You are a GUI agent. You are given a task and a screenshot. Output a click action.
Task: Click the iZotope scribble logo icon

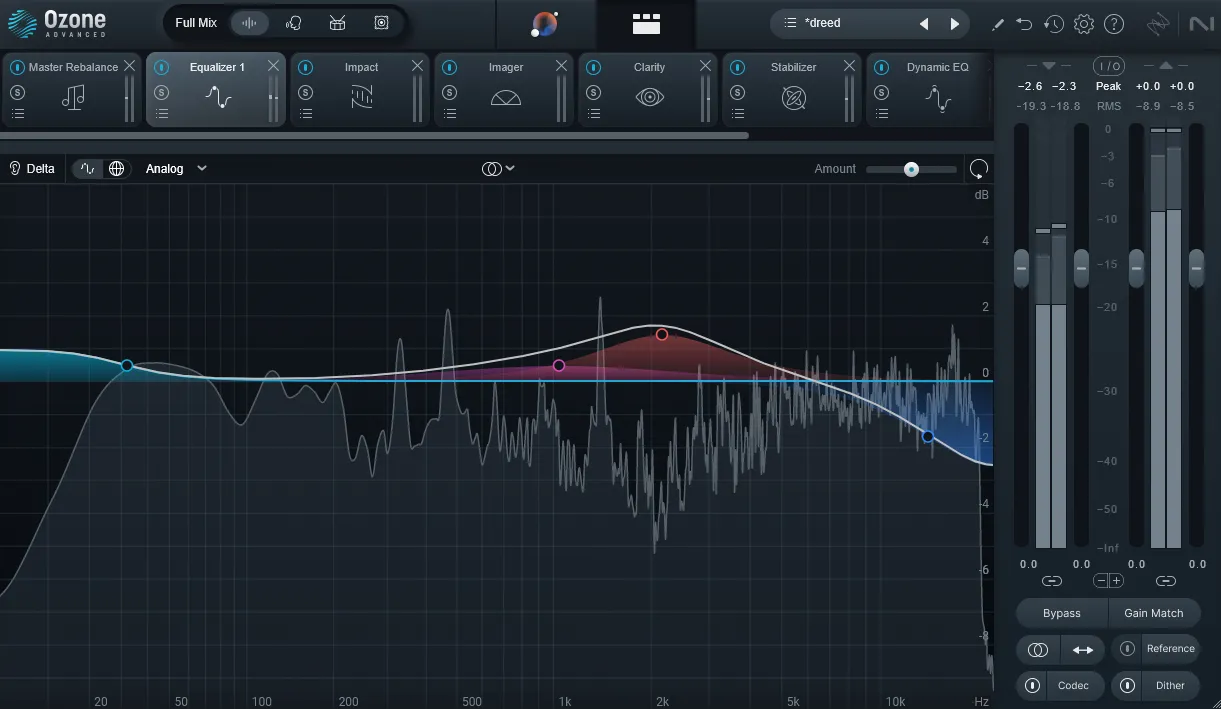coord(1159,24)
